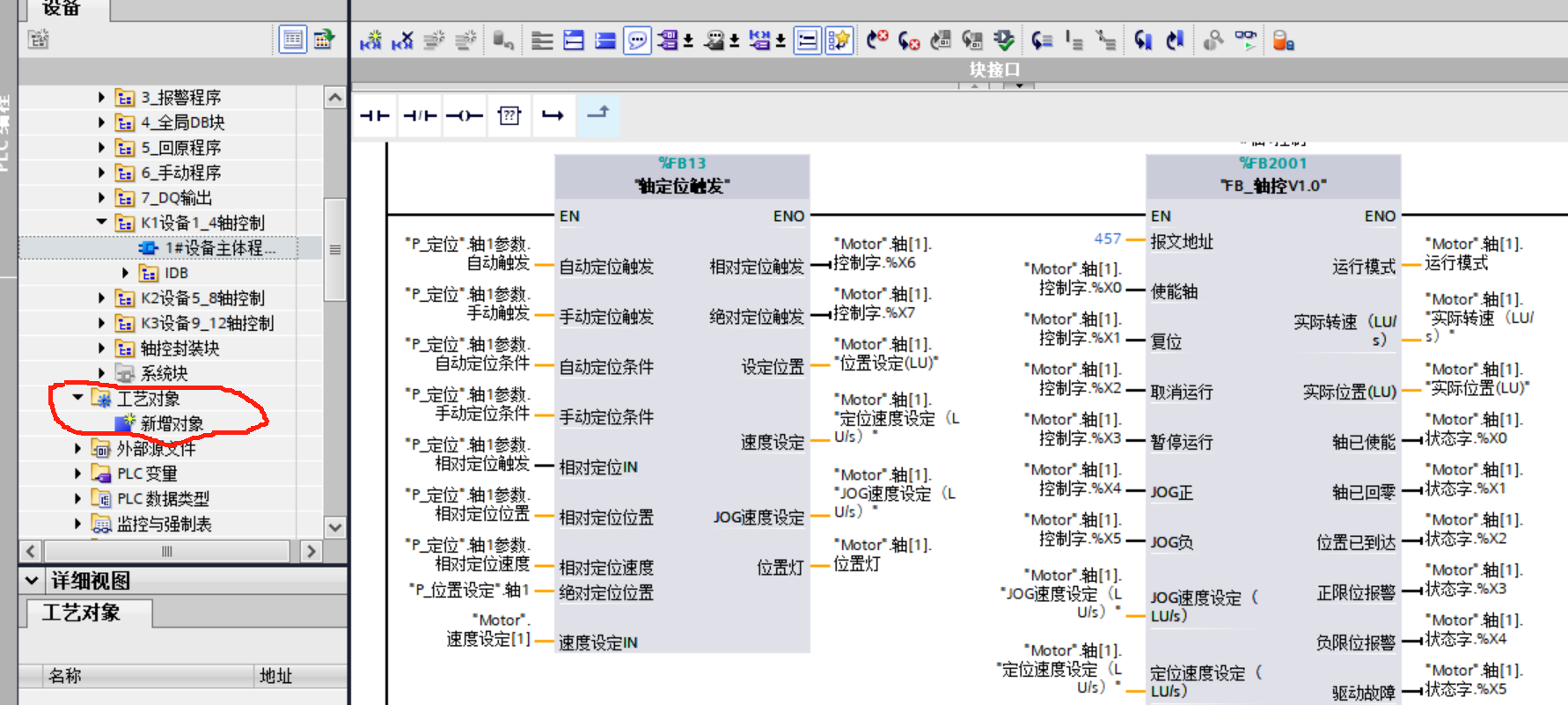Open 新增对象 under 工艺对象
Image resolution: width=1568 pixels, height=705 pixels.
pos(172,424)
